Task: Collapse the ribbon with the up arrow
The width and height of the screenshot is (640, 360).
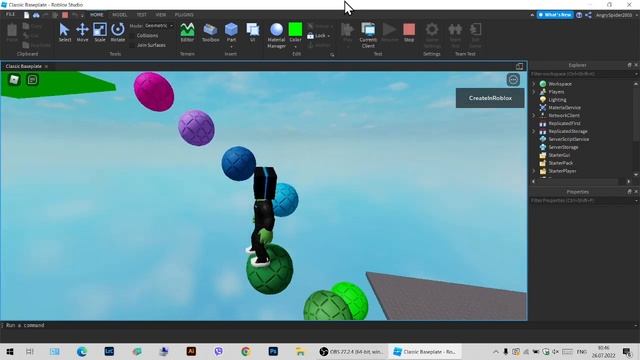Action: 532,15
